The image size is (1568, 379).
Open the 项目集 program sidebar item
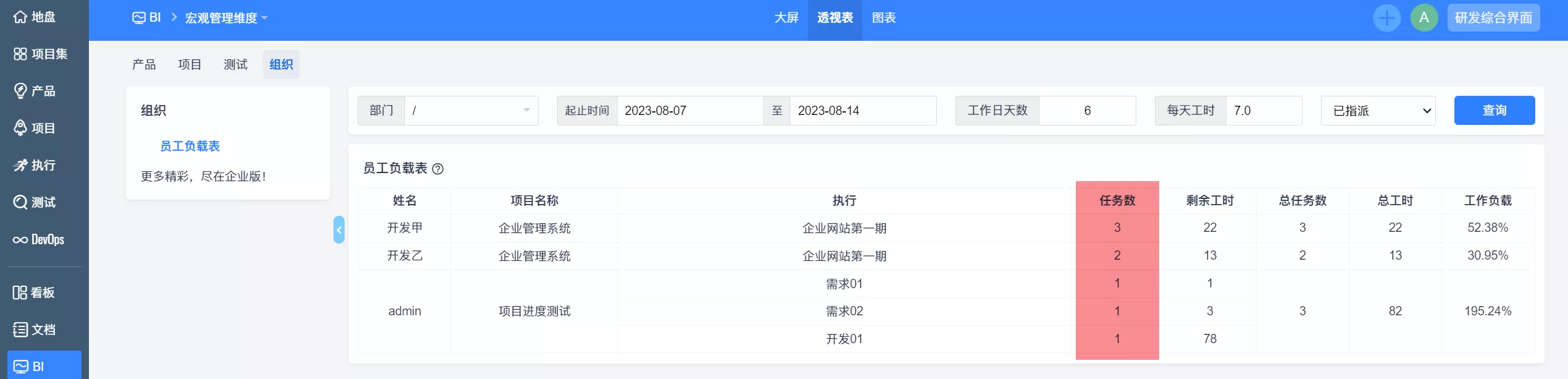41,54
